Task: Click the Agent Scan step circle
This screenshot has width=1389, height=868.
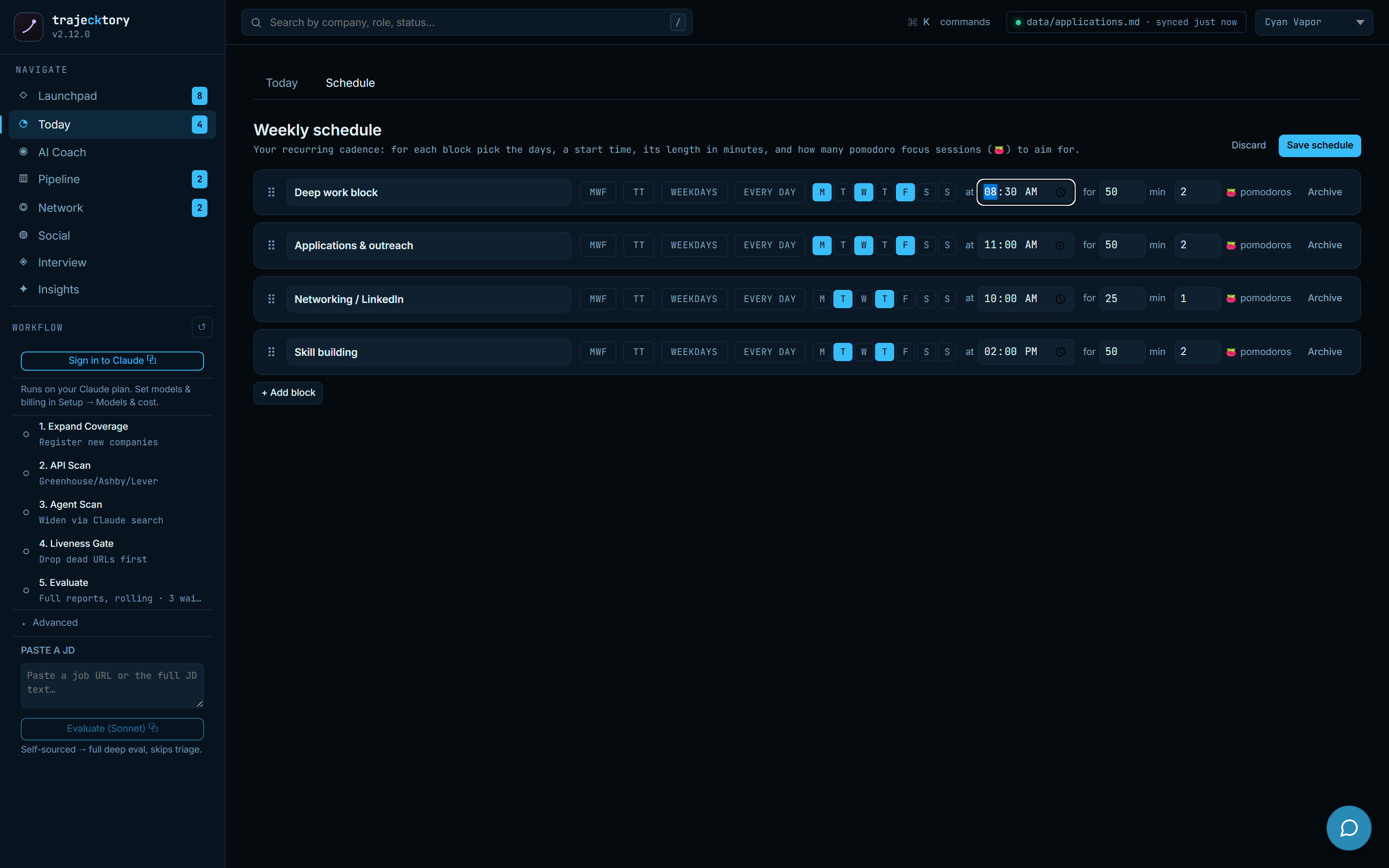Action: [x=26, y=513]
